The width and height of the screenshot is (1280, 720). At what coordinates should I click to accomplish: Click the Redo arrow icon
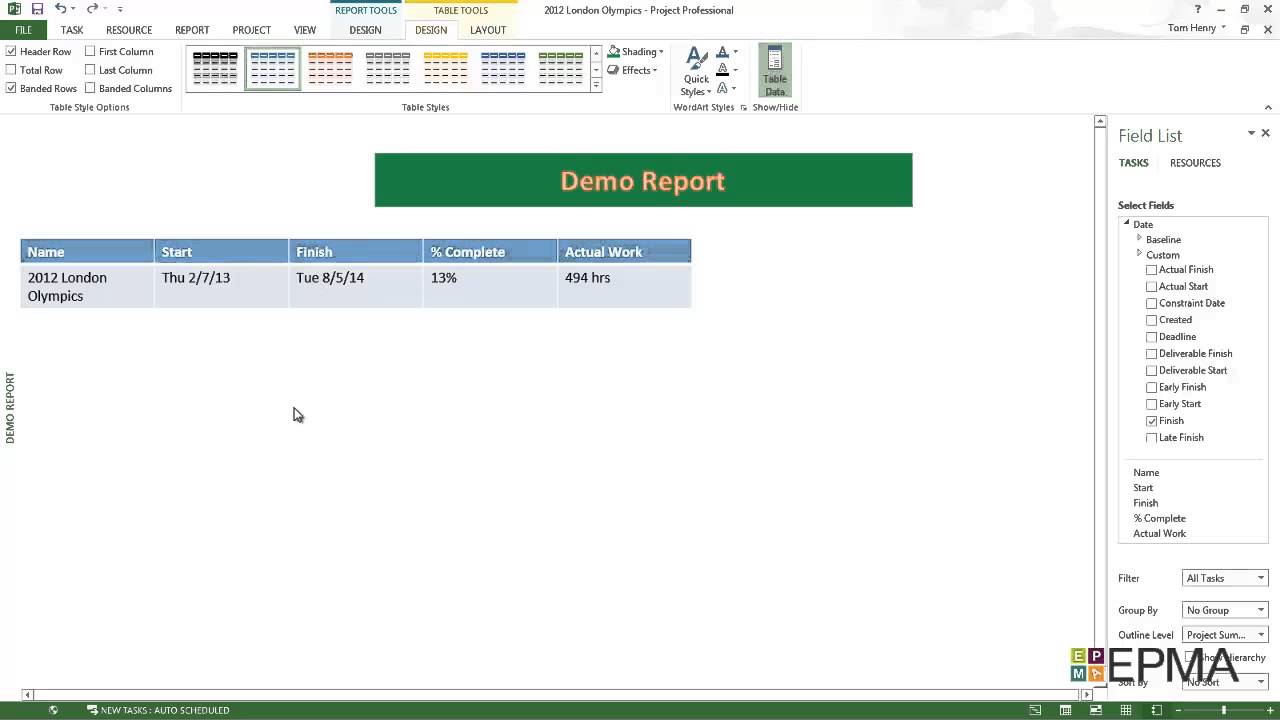pyautogui.click(x=92, y=9)
